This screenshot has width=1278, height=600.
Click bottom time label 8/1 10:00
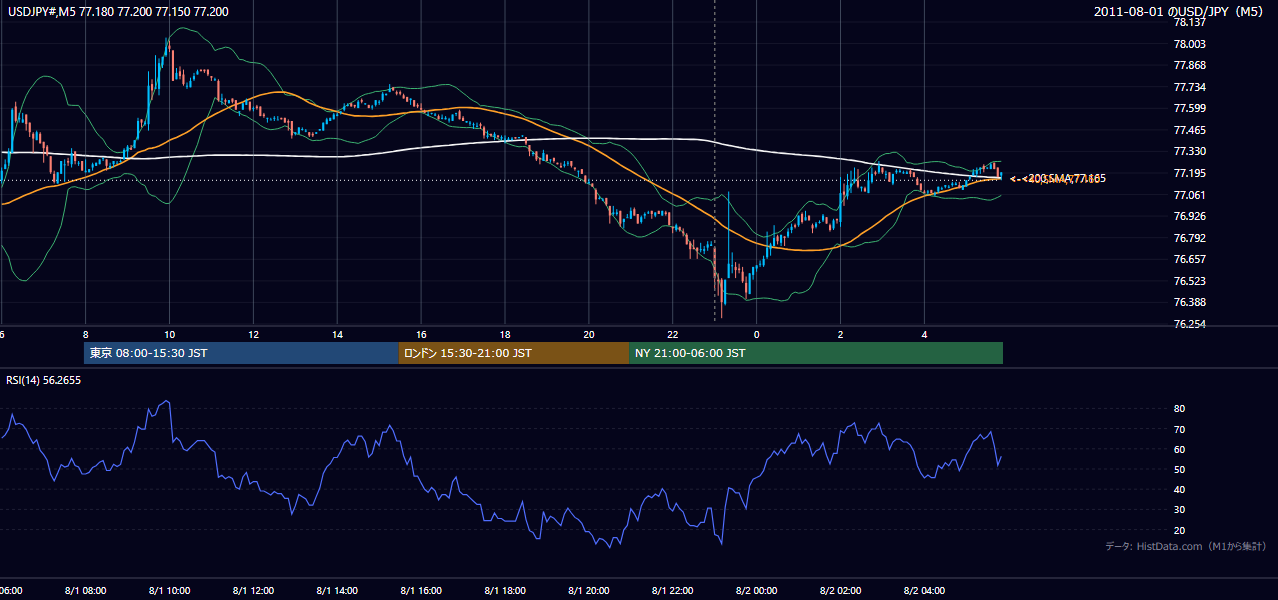169,591
